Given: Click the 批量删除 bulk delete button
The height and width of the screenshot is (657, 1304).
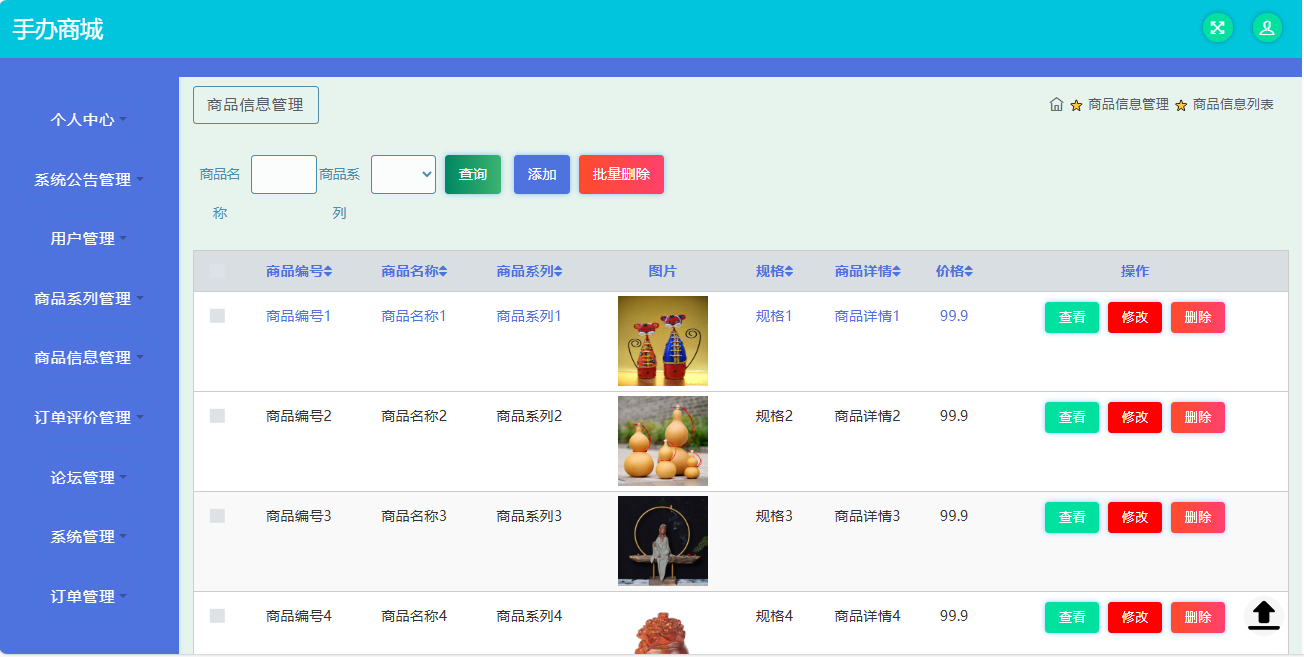Looking at the screenshot, I should (x=621, y=174).
